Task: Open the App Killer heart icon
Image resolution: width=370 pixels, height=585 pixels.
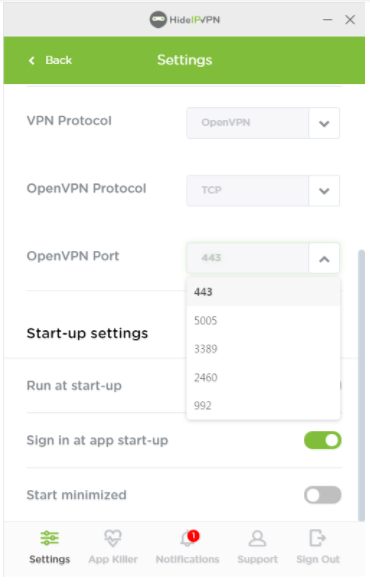Action: tap(113, 538)
